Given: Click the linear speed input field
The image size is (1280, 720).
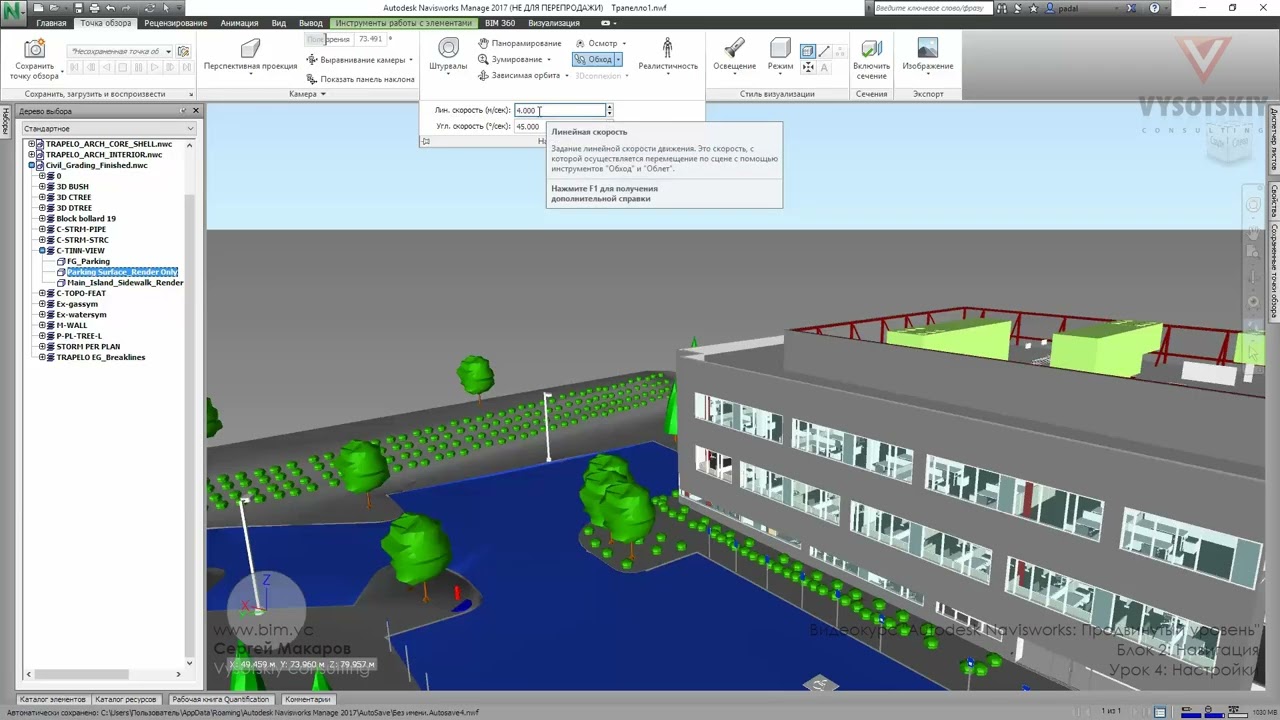Looking at the screenshot, I should [559, 110].
